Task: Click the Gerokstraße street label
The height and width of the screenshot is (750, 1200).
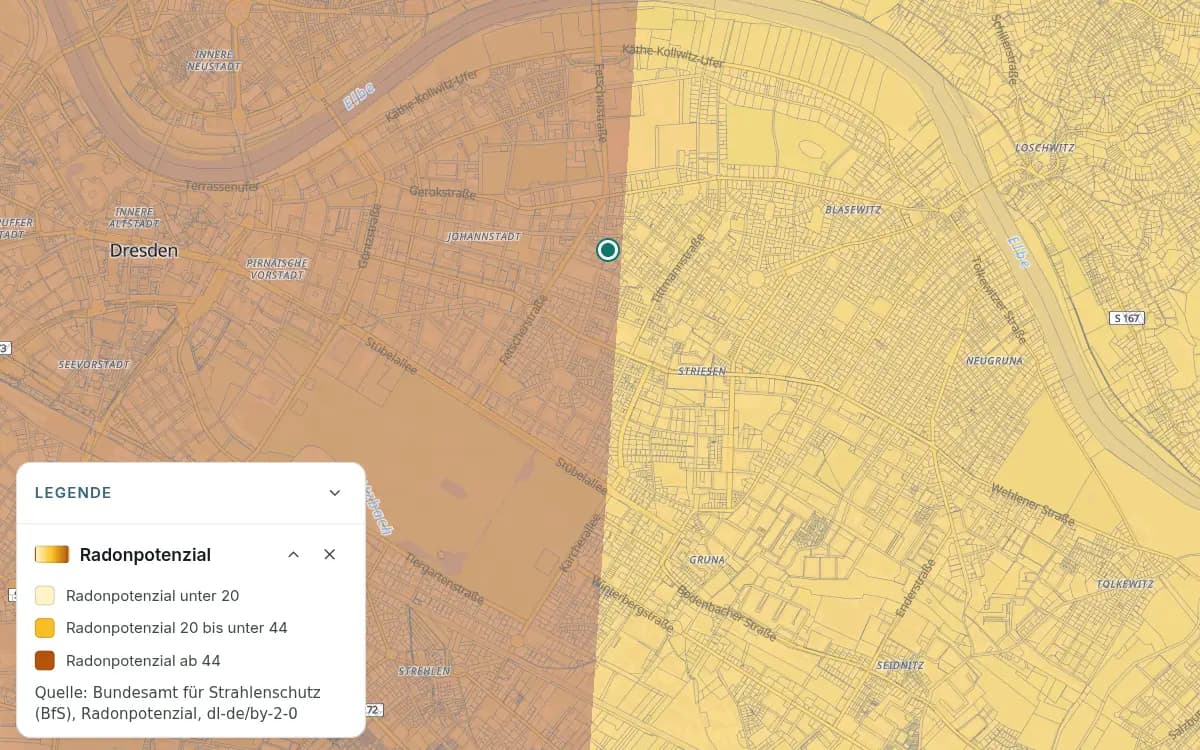Action: point(441,191)
